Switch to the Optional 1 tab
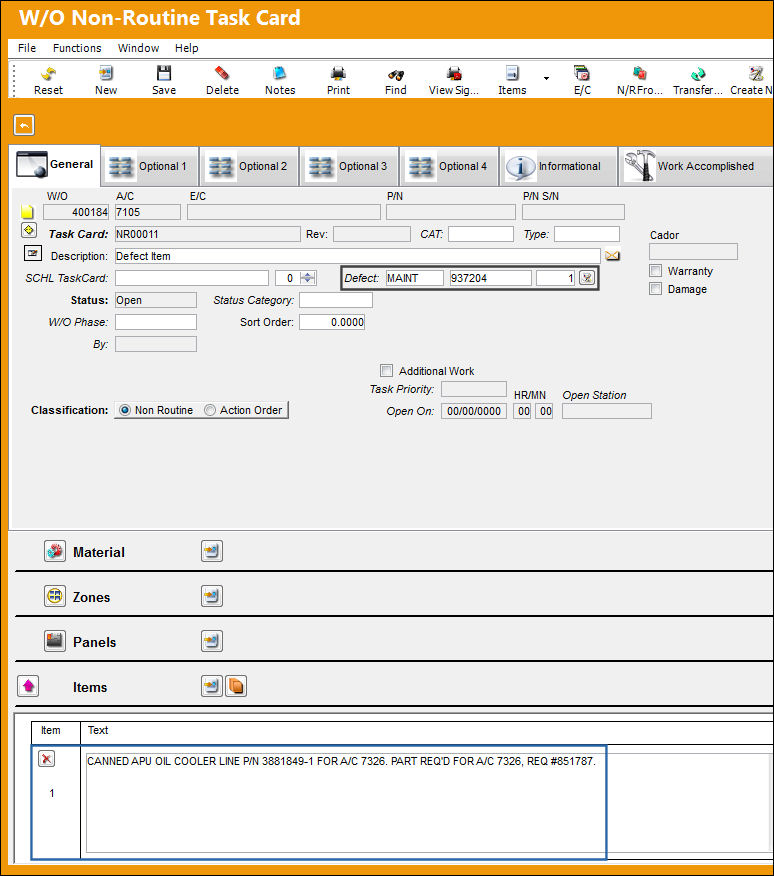 [150, 166]
